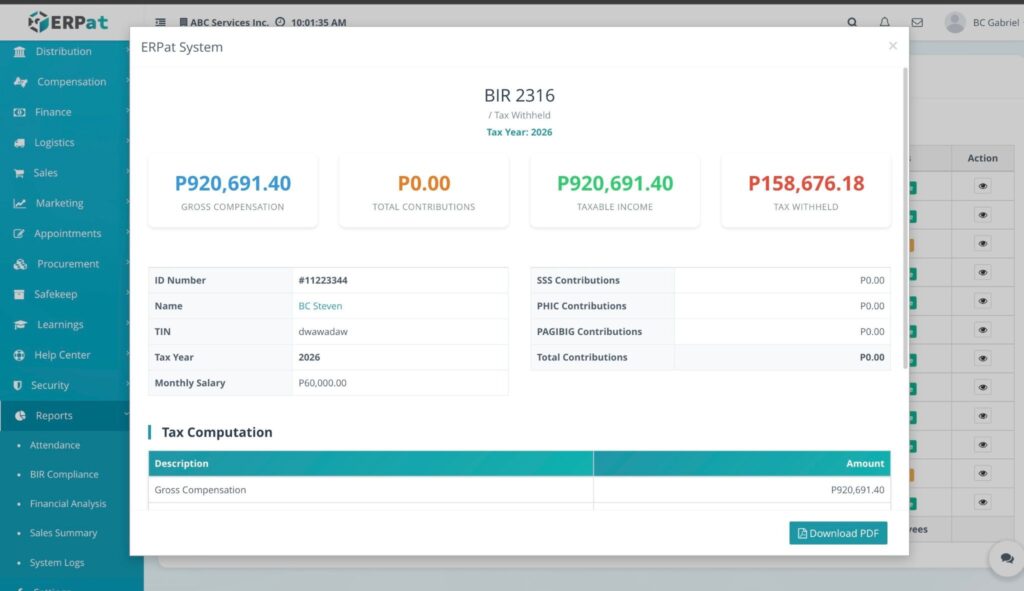
Task: Select Financial Analysis in Reports menu
Action: pos(68,504)
